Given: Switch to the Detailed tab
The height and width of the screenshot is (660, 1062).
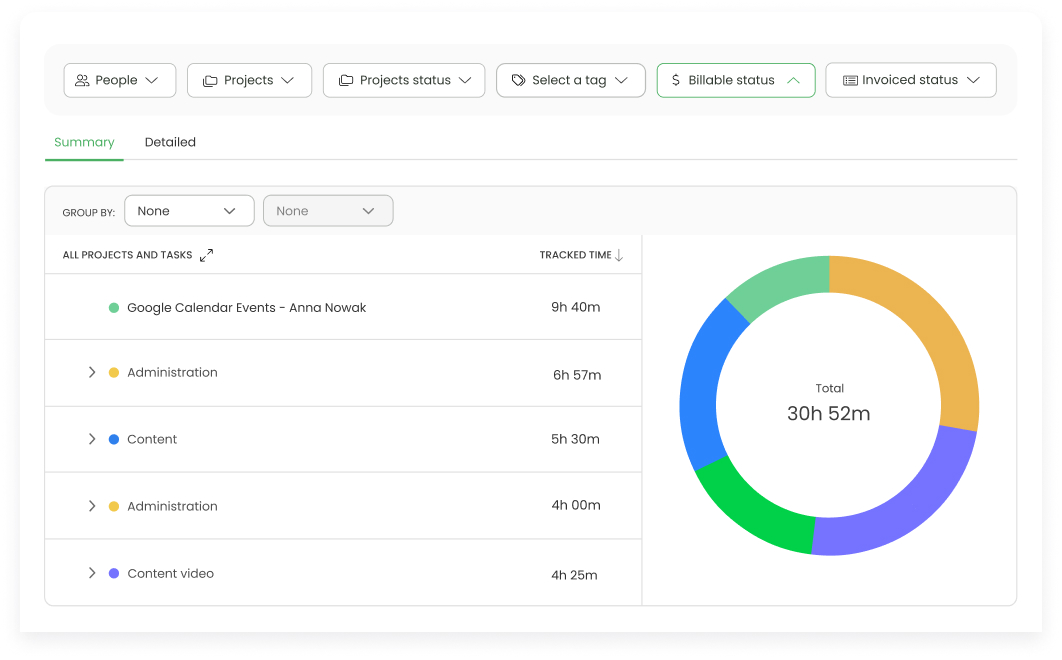Looking at the screenshot, I should pos(170,142).
